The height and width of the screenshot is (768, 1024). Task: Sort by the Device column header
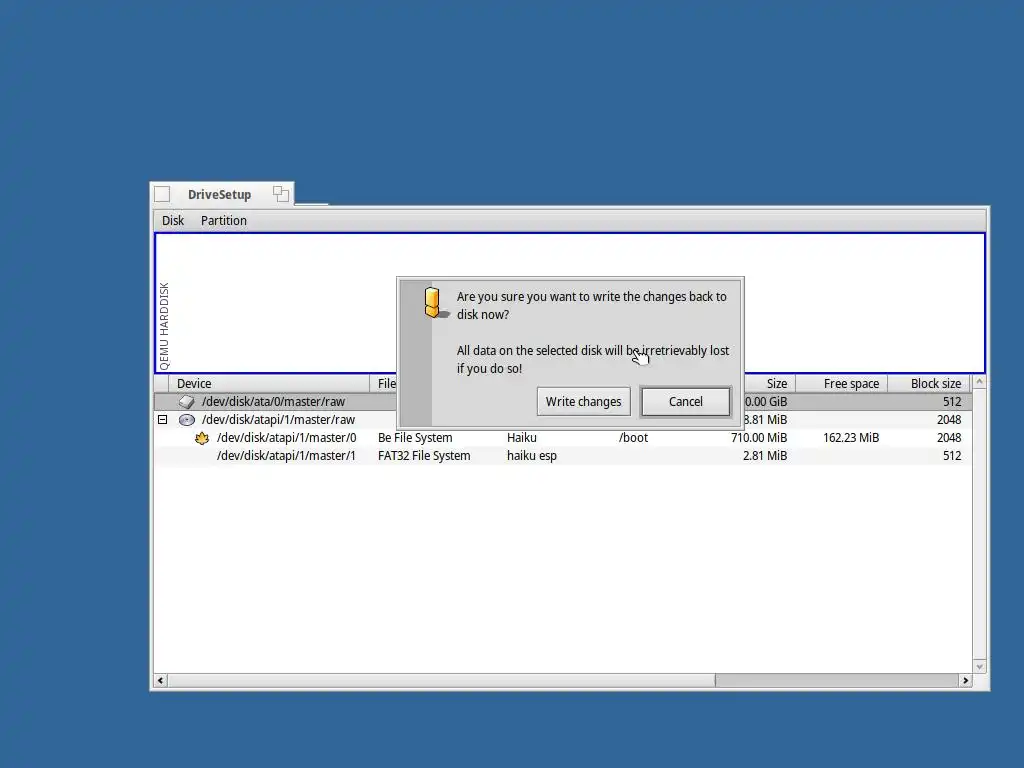click(269, 383)
